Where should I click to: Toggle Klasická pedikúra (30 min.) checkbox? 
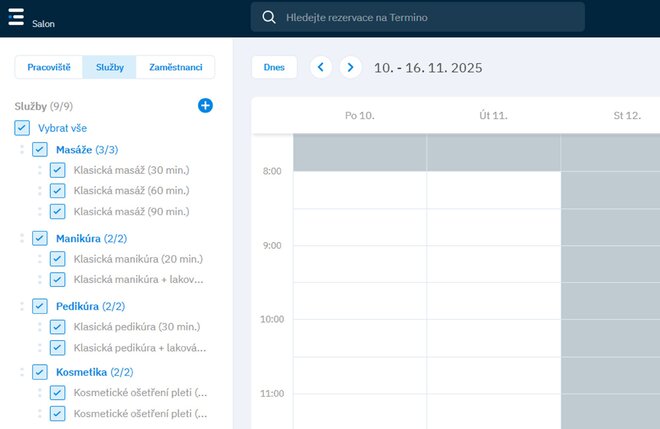[x=57, y=327]
